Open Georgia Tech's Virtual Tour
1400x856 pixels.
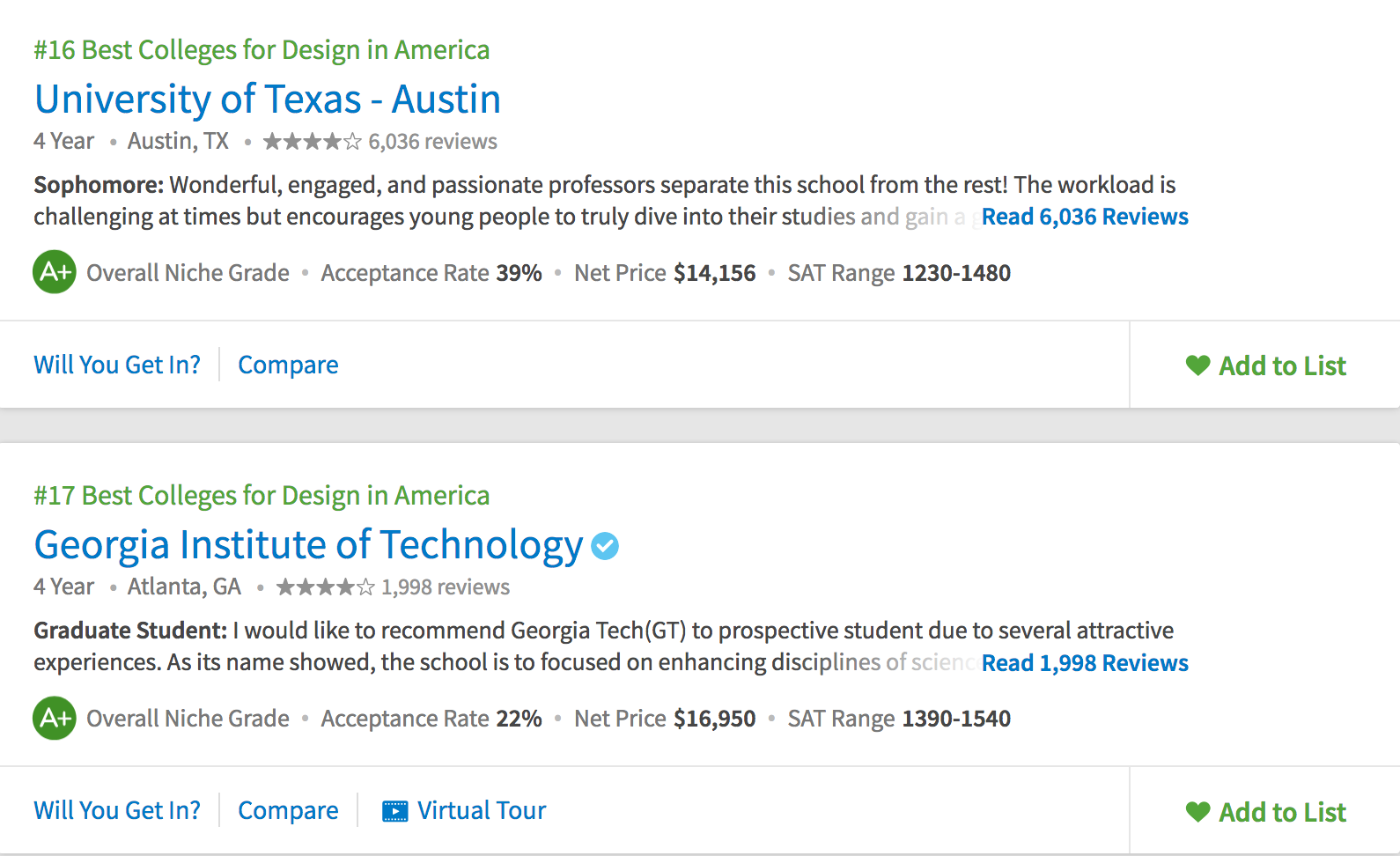(482, 810)
